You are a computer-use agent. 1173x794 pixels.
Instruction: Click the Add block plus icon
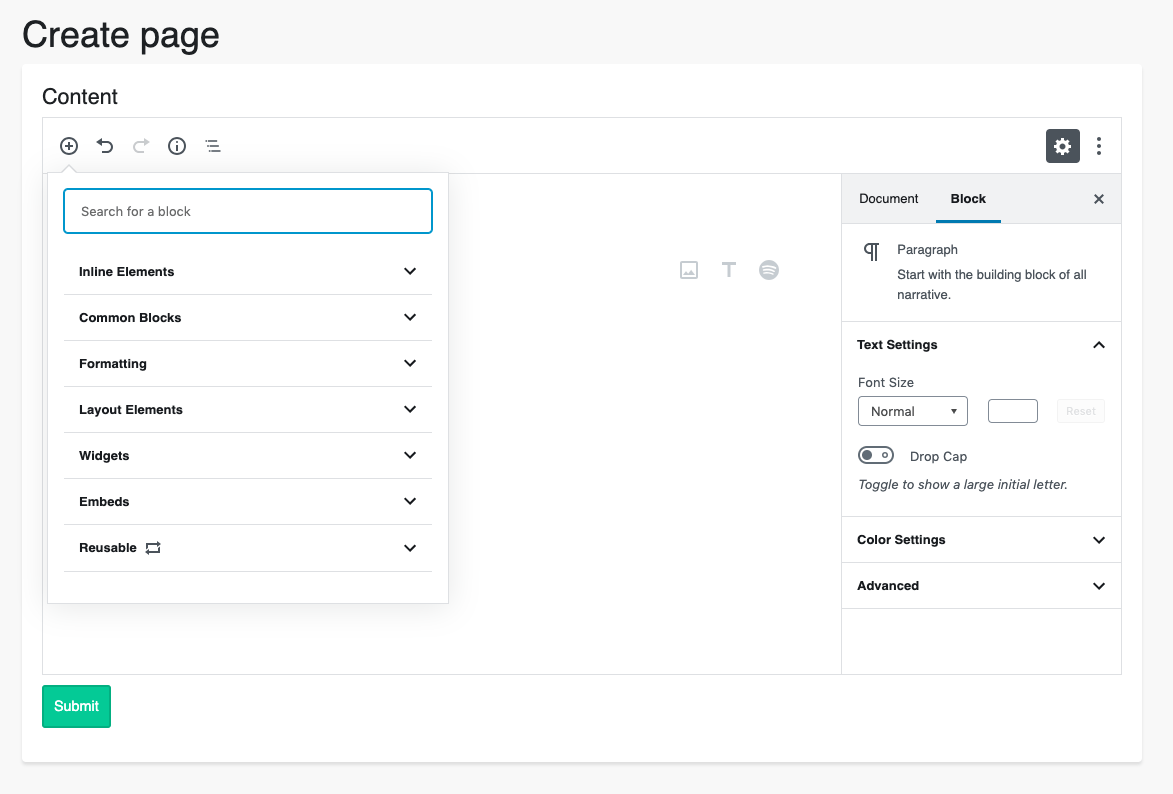click(69, 146)
